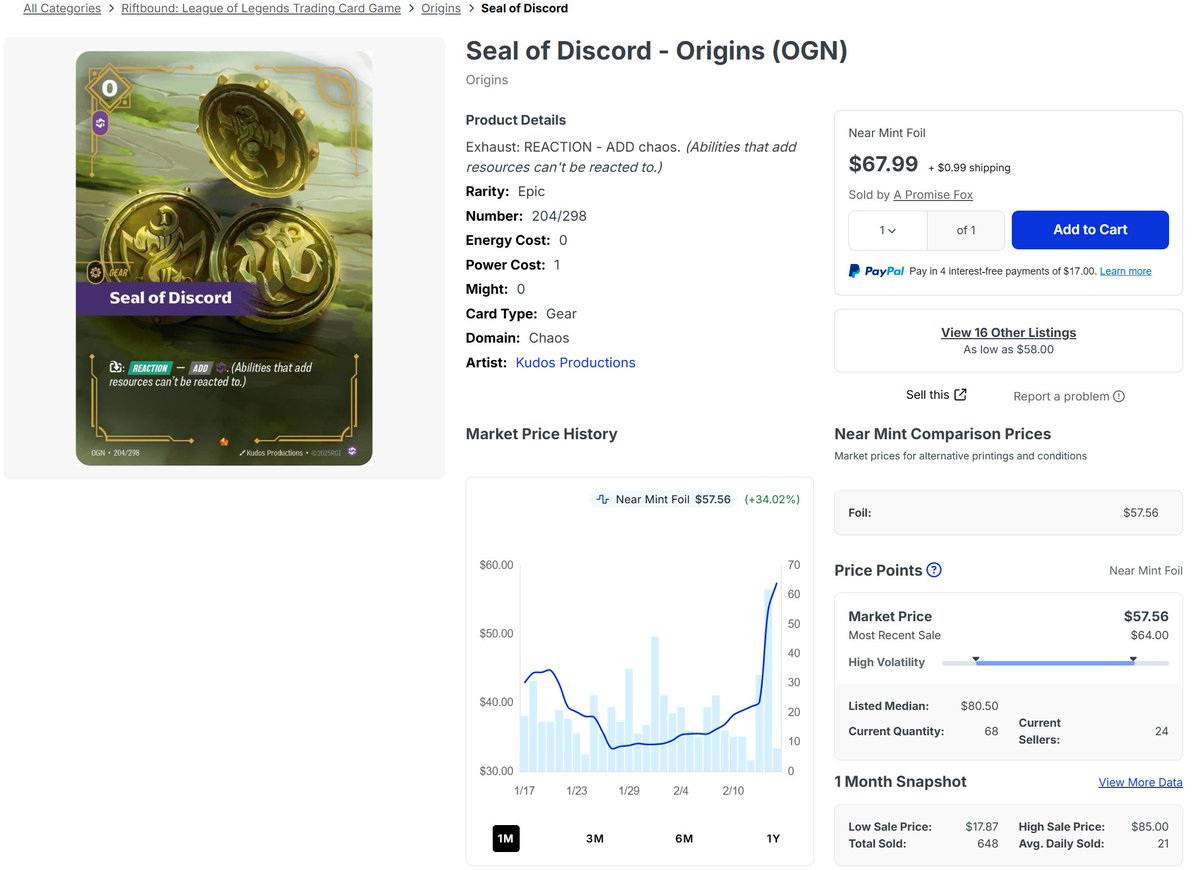Click the Seal of Discord card image
This screenshot has width=1200, height=870.
224,258
